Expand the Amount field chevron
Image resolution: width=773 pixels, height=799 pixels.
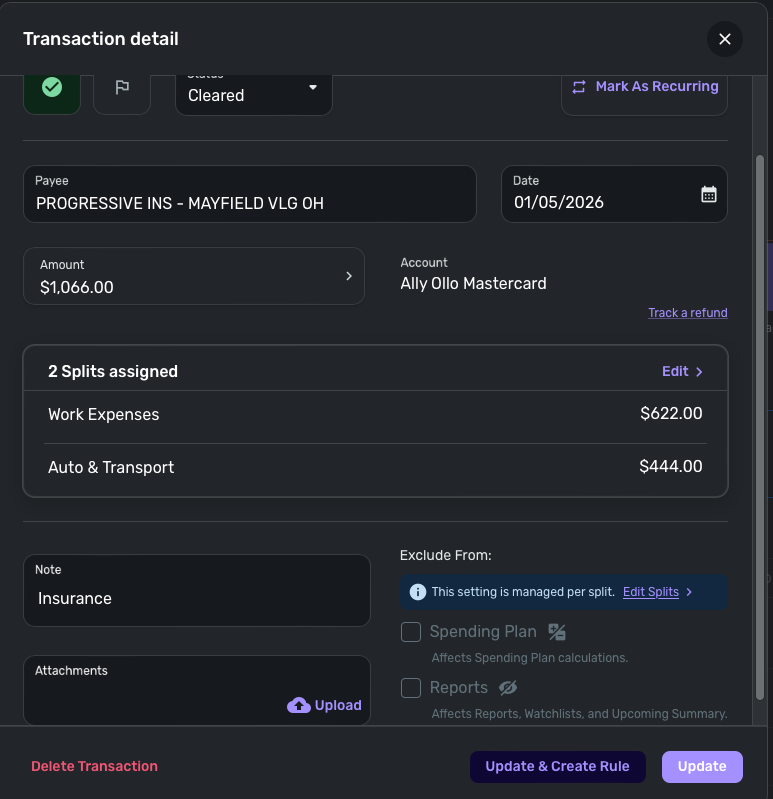pos(349,276)
